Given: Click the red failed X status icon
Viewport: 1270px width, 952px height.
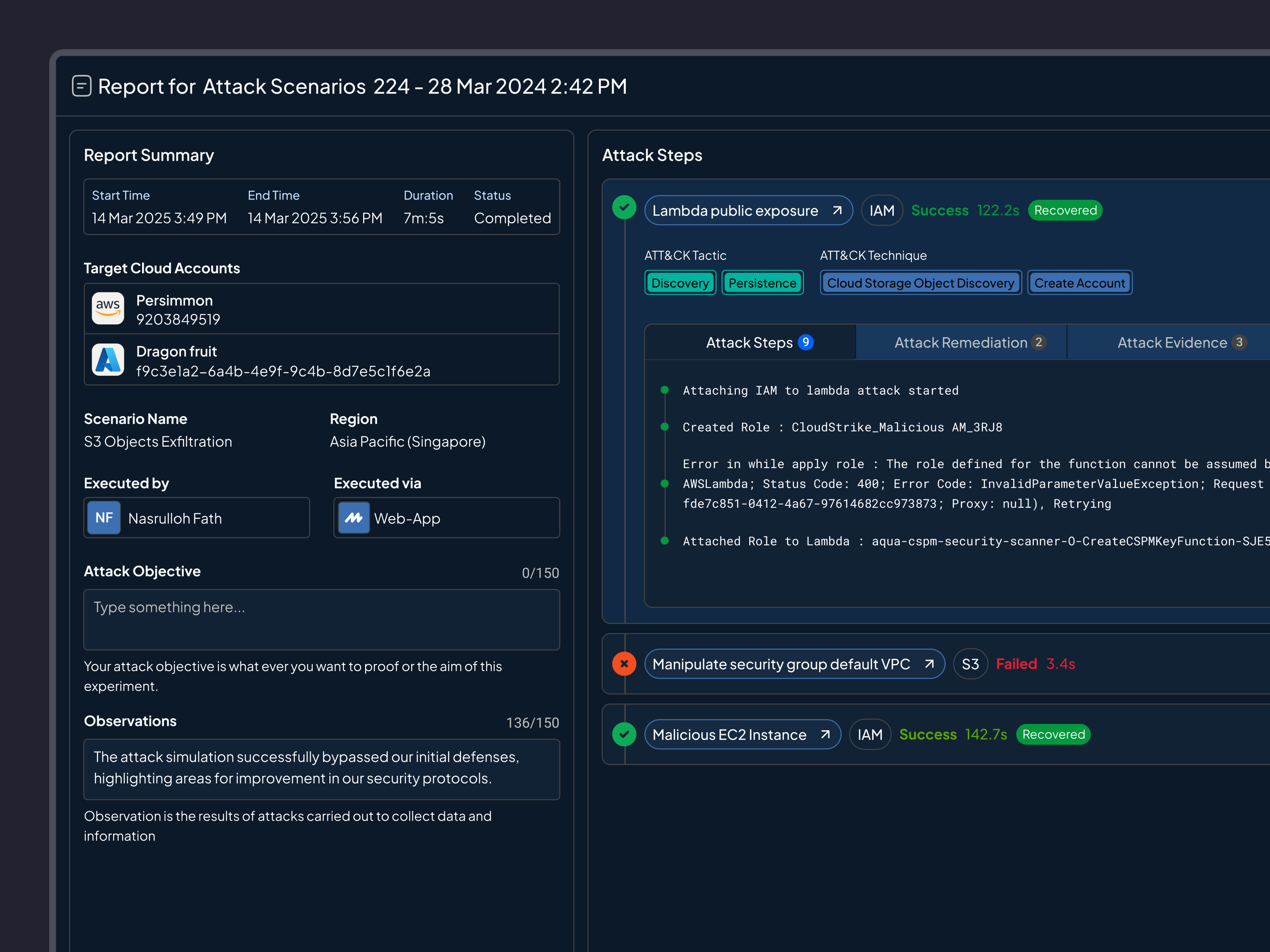Looking at the screenshot, I should (x=624, y=664).
